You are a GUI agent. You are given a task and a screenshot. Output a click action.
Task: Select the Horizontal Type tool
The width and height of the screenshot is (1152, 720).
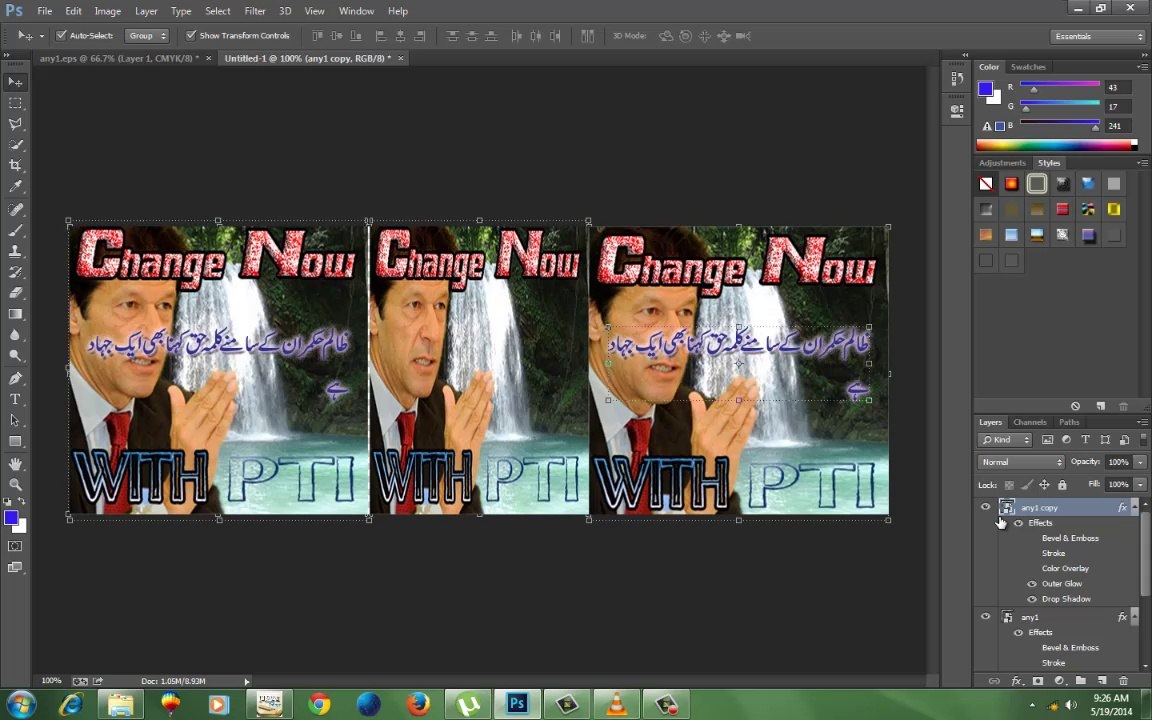(15, 399)
